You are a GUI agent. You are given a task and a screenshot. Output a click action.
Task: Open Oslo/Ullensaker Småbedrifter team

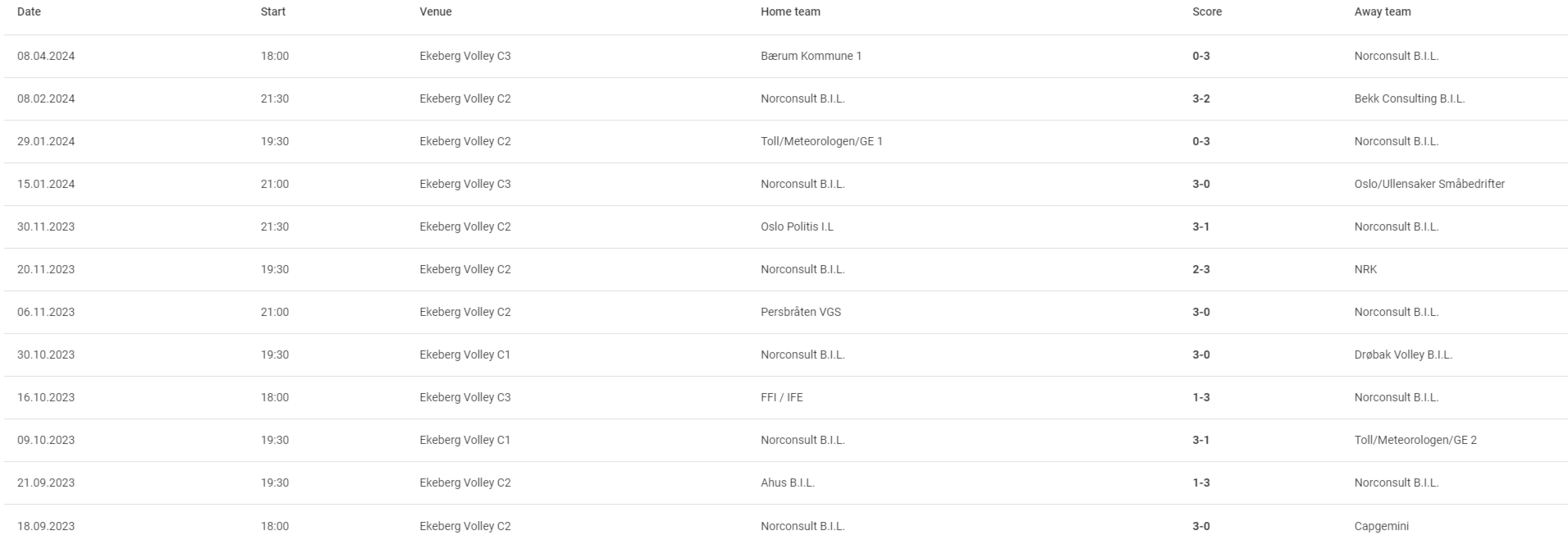pyautogui.click(x=1429, y=184)
